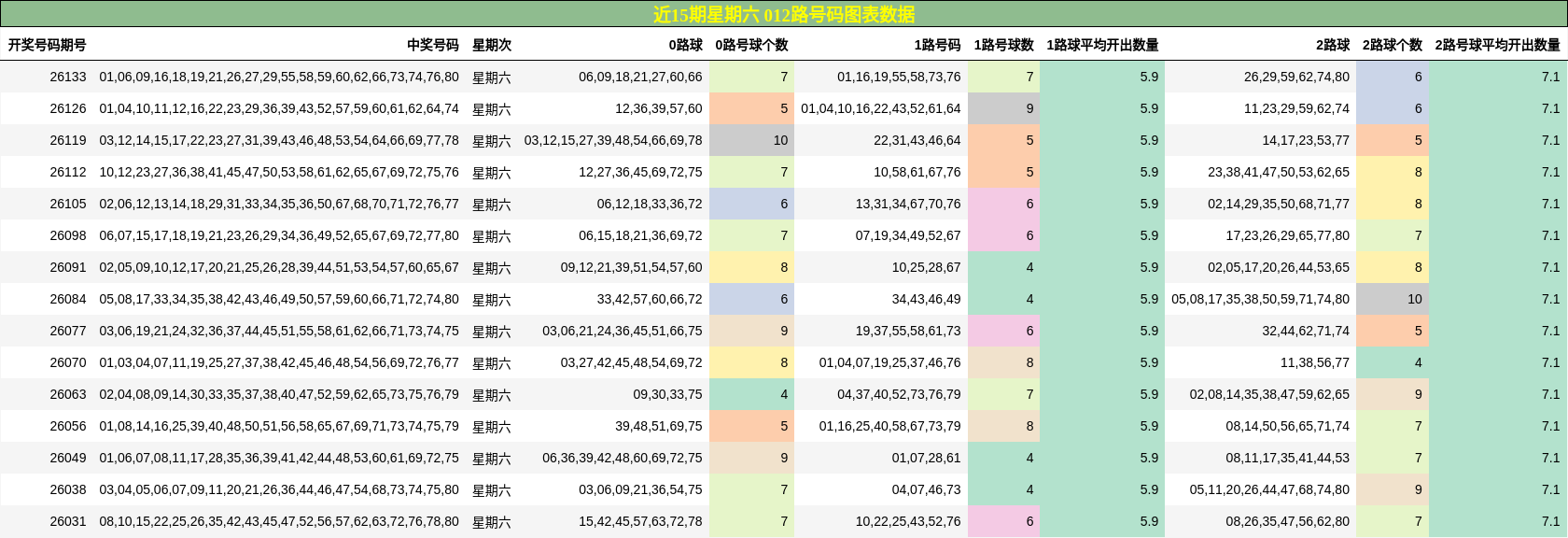
Task: Click the 2路号球平均开出数量 column header
Action: [x=1498, y=45]
